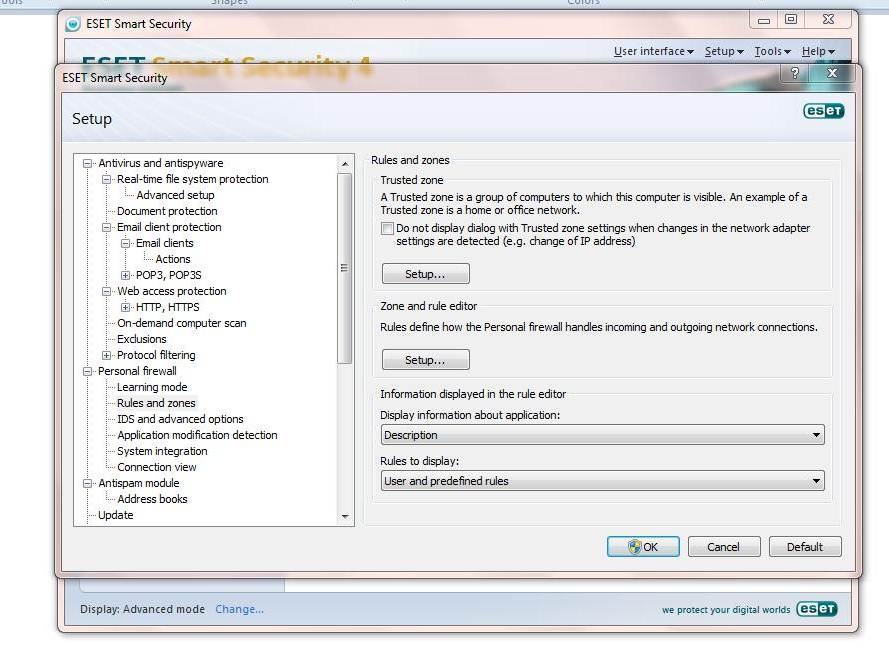Viewport: 889px width, 647px height.
Task: Select Document protection tree item
Action: [167, 211]
